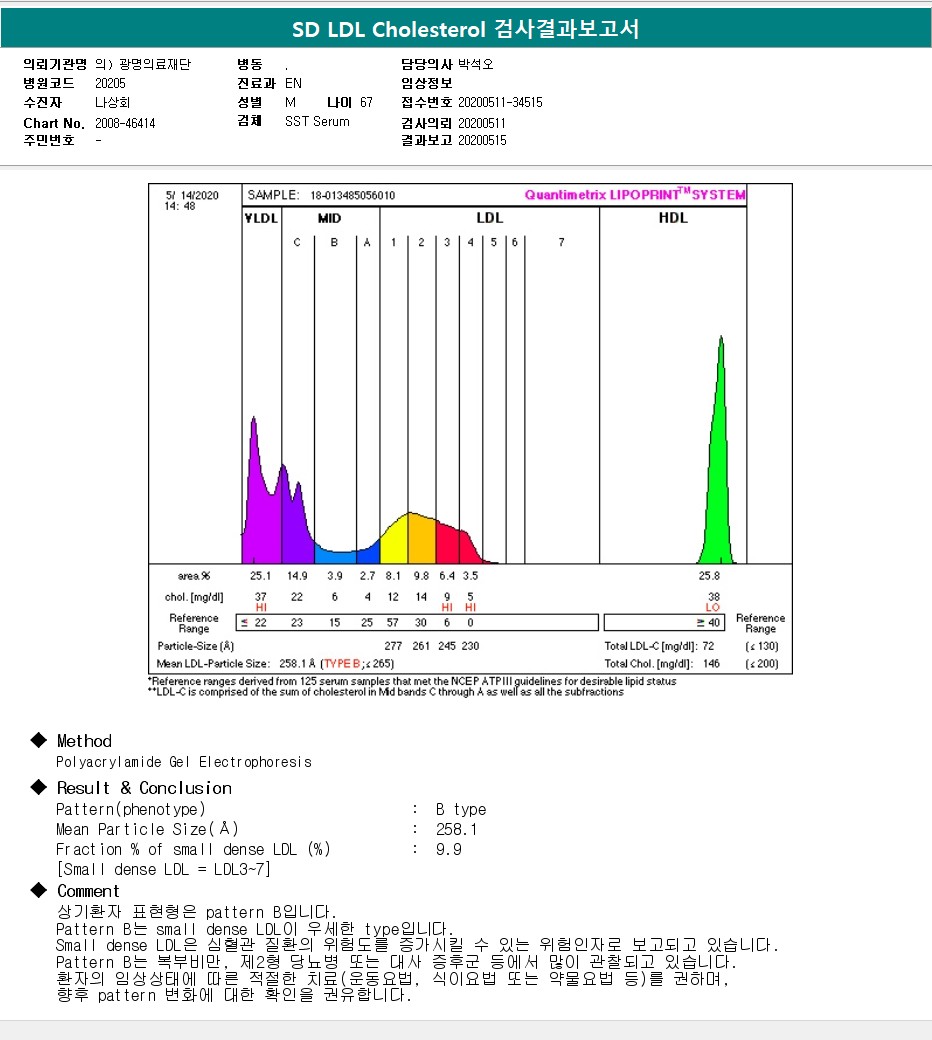
Task: Click the footnote starting "*Reference ranges derived"
Action: (x=412, y=681)
